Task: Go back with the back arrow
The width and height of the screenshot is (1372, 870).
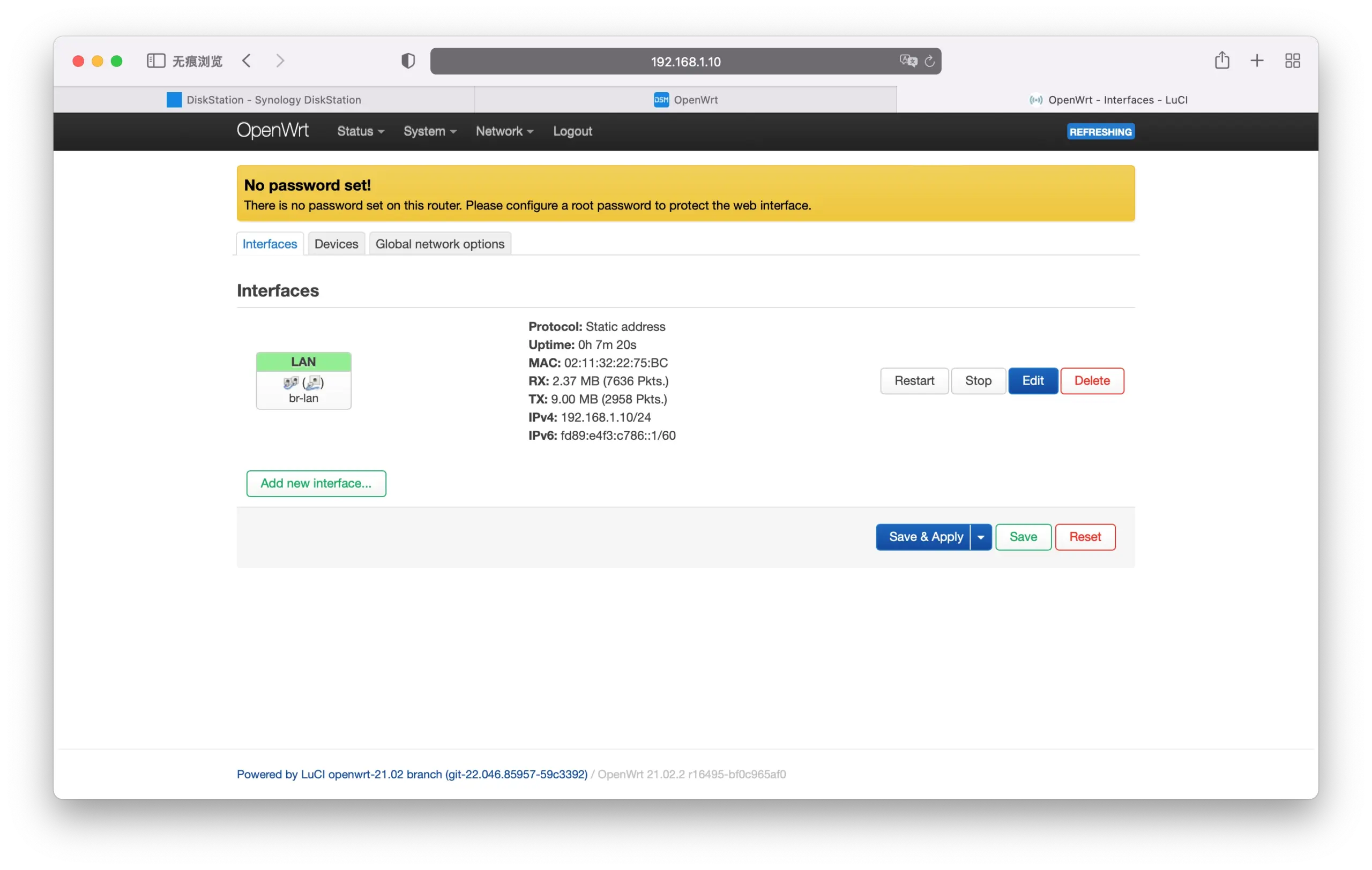Action: click(247, 61)
